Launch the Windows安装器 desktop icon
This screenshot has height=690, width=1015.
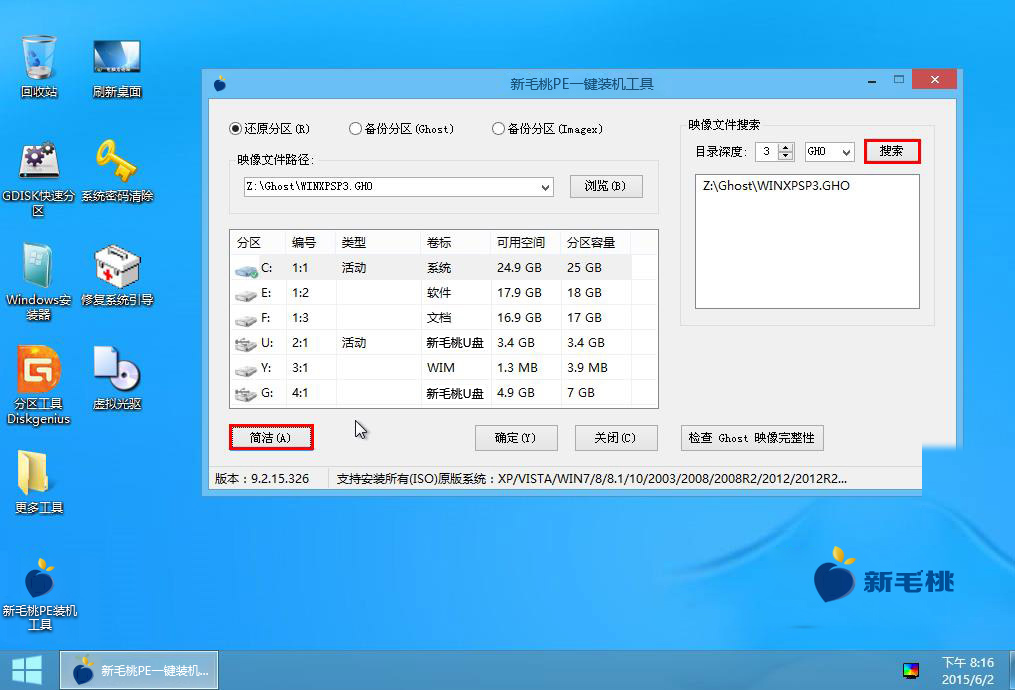(x=39, y=282)
